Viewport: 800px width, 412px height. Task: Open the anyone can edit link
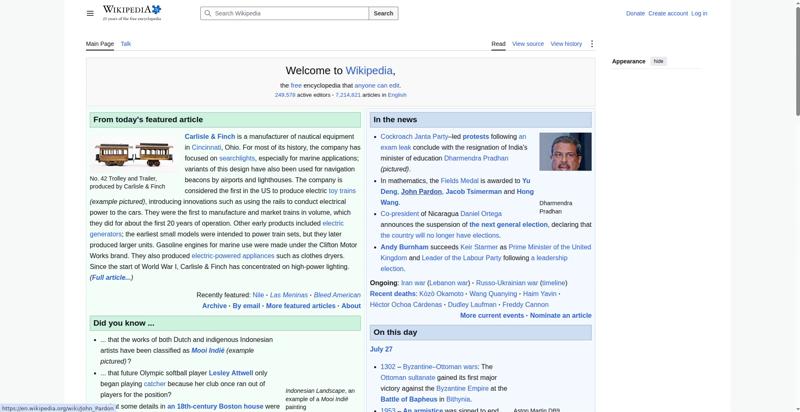coord(377,86)
